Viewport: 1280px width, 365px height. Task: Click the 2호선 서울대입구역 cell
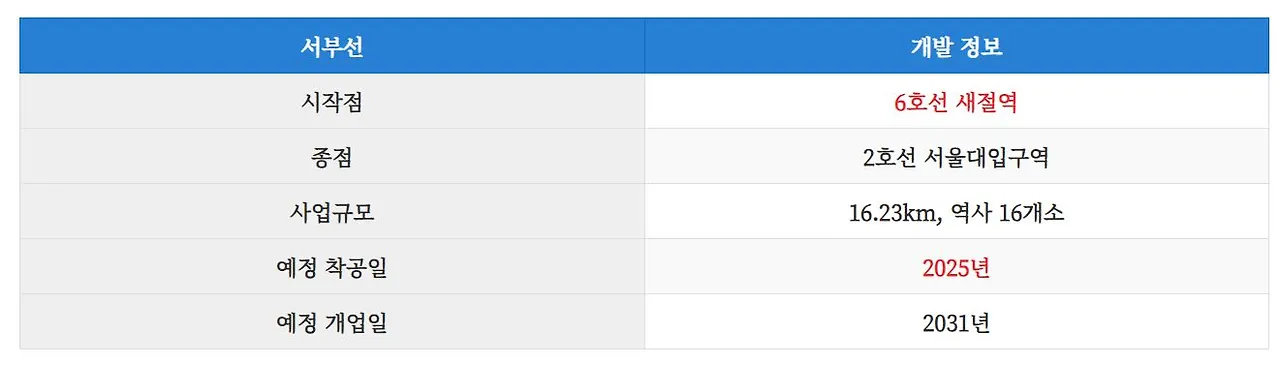pos(956,157)
